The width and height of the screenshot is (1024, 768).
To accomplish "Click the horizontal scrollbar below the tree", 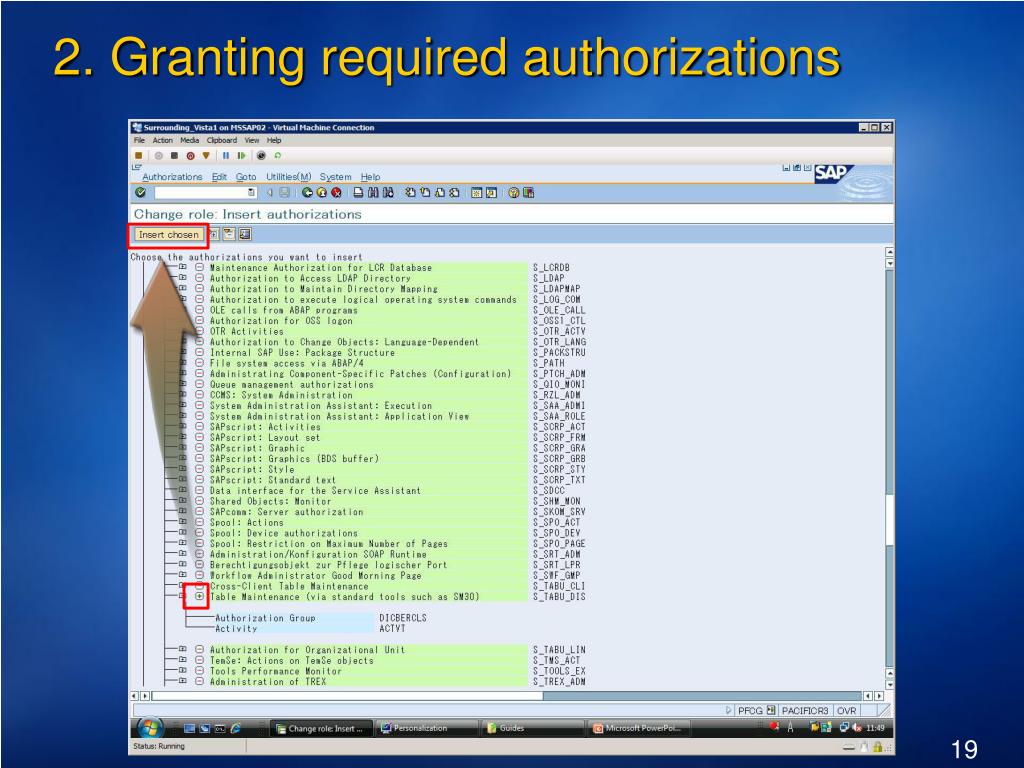I will pos(506,696).
